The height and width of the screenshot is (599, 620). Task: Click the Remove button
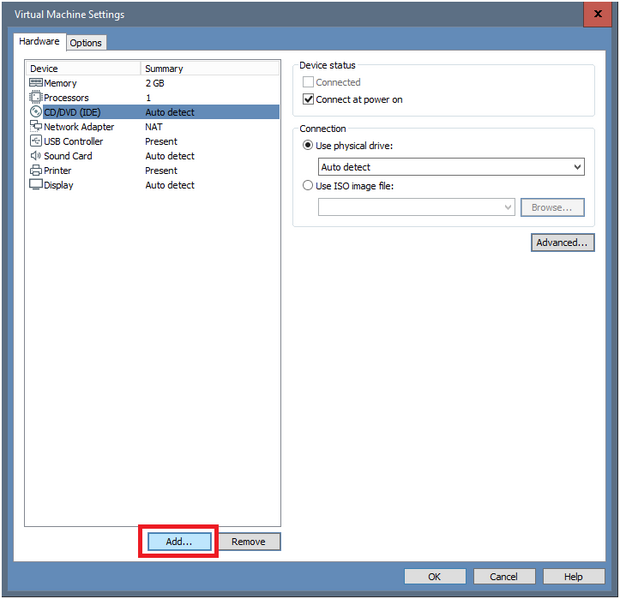(249, 541)
